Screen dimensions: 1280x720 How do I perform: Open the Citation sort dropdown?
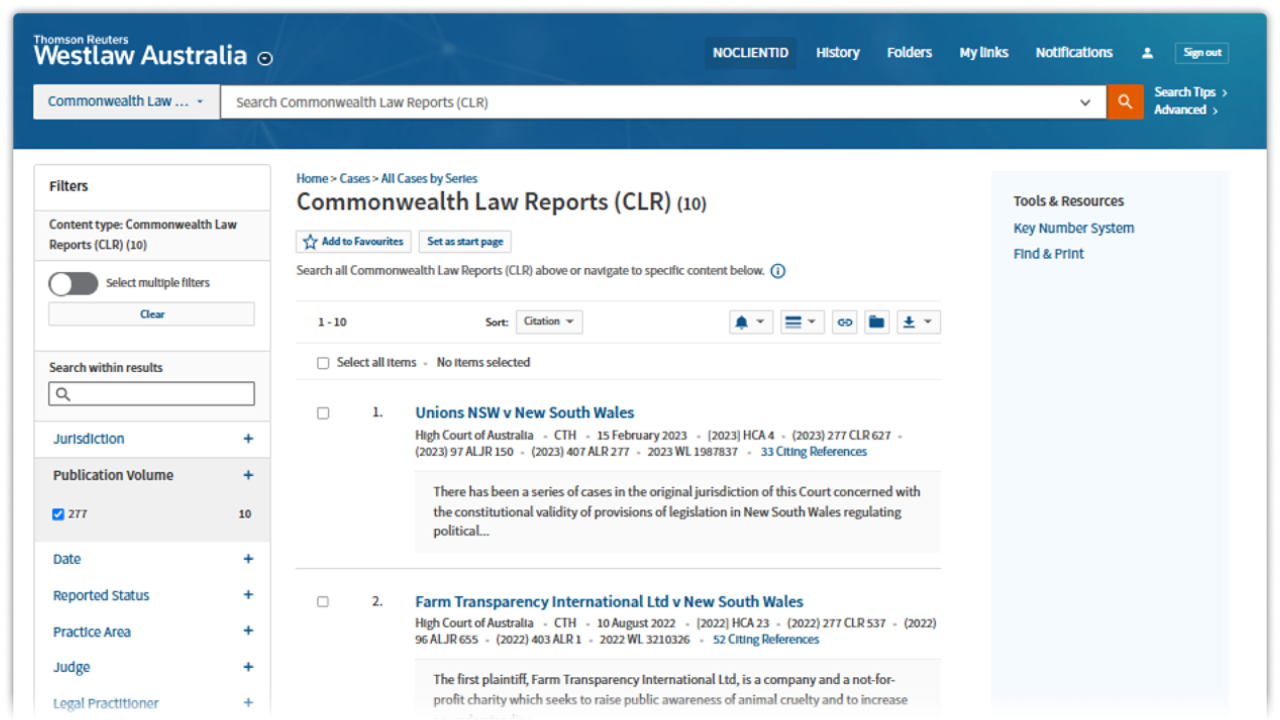(548, 321)
